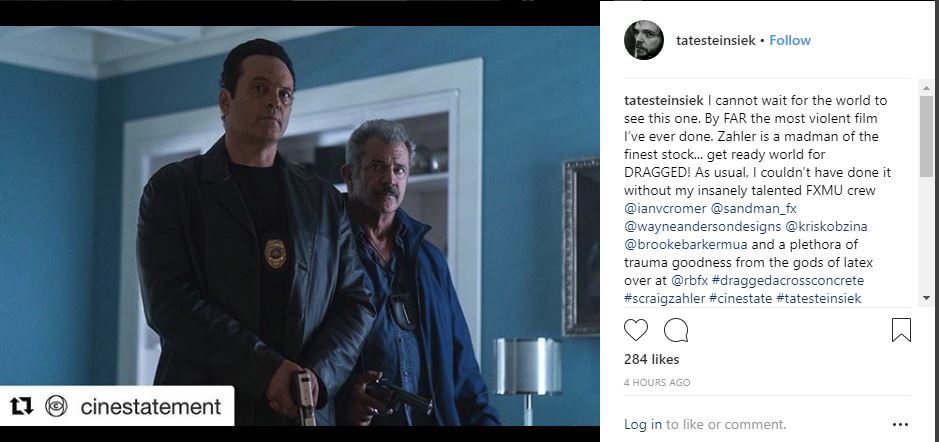Click the caption scrollbar thumb

[x=926, y=136]
